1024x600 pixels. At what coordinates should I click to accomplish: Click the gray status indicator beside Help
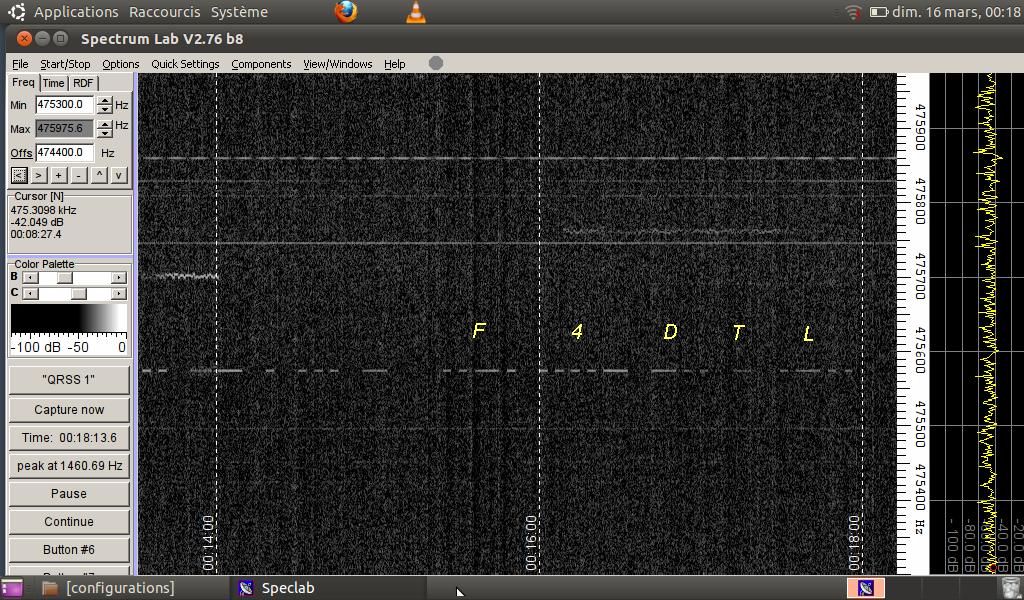coord(436,63)
